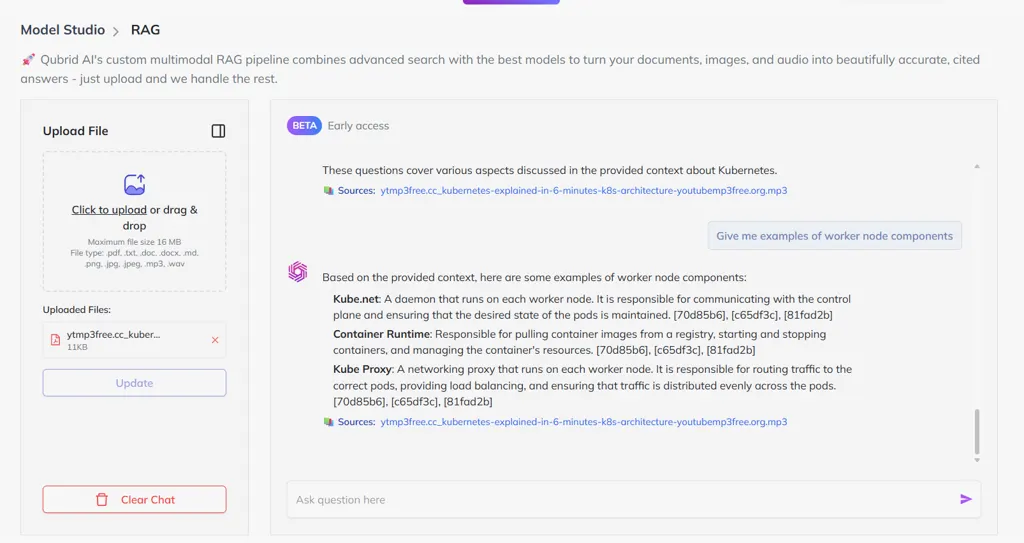This screenshot has height=543, width=1024.
Task: Click the assistant spiral avatar icon
Action: [x=298, y=271]
